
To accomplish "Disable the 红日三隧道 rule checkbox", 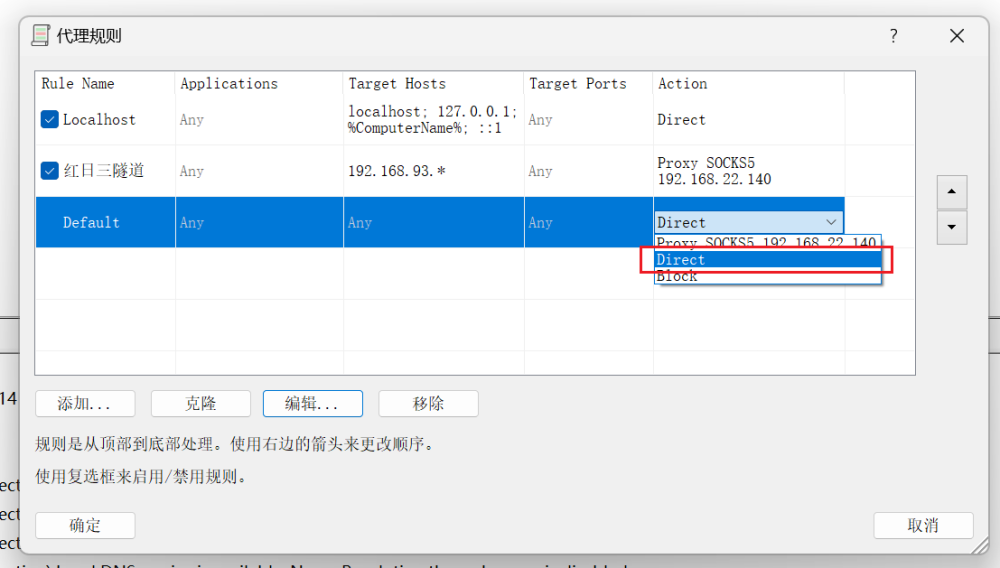I will [x=50, y=171].
